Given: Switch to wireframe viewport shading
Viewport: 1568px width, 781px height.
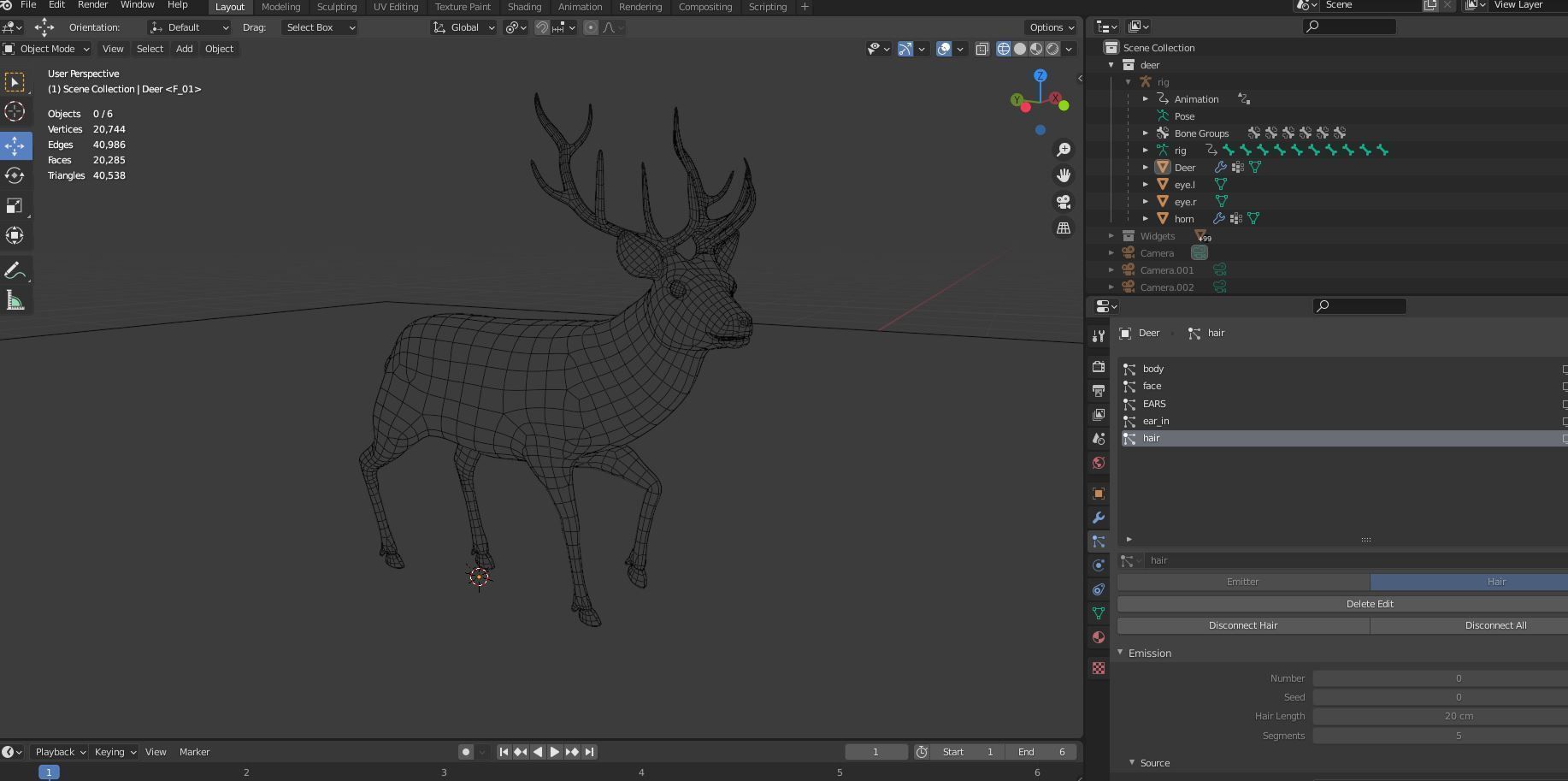Looking at the screenshot, I should [x=1004, y=49].
